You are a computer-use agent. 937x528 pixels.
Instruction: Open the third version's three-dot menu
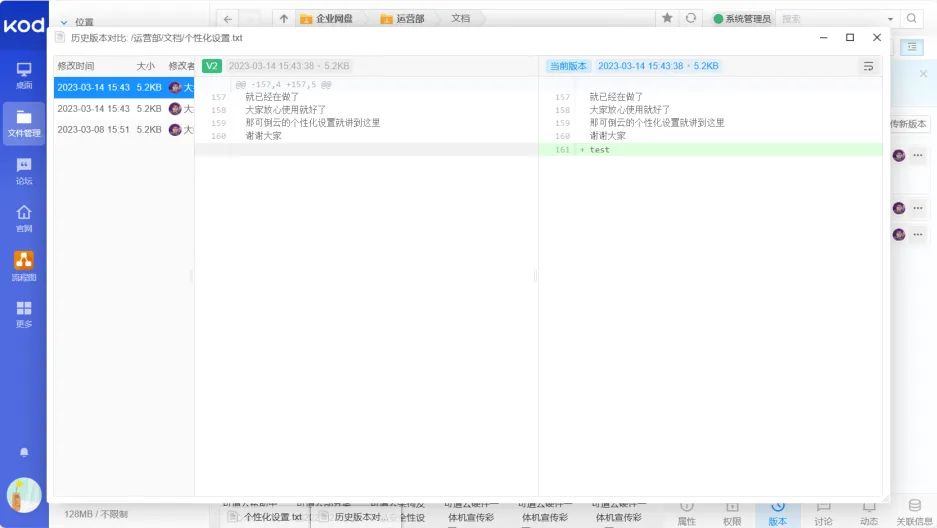[x=918, y=234]
